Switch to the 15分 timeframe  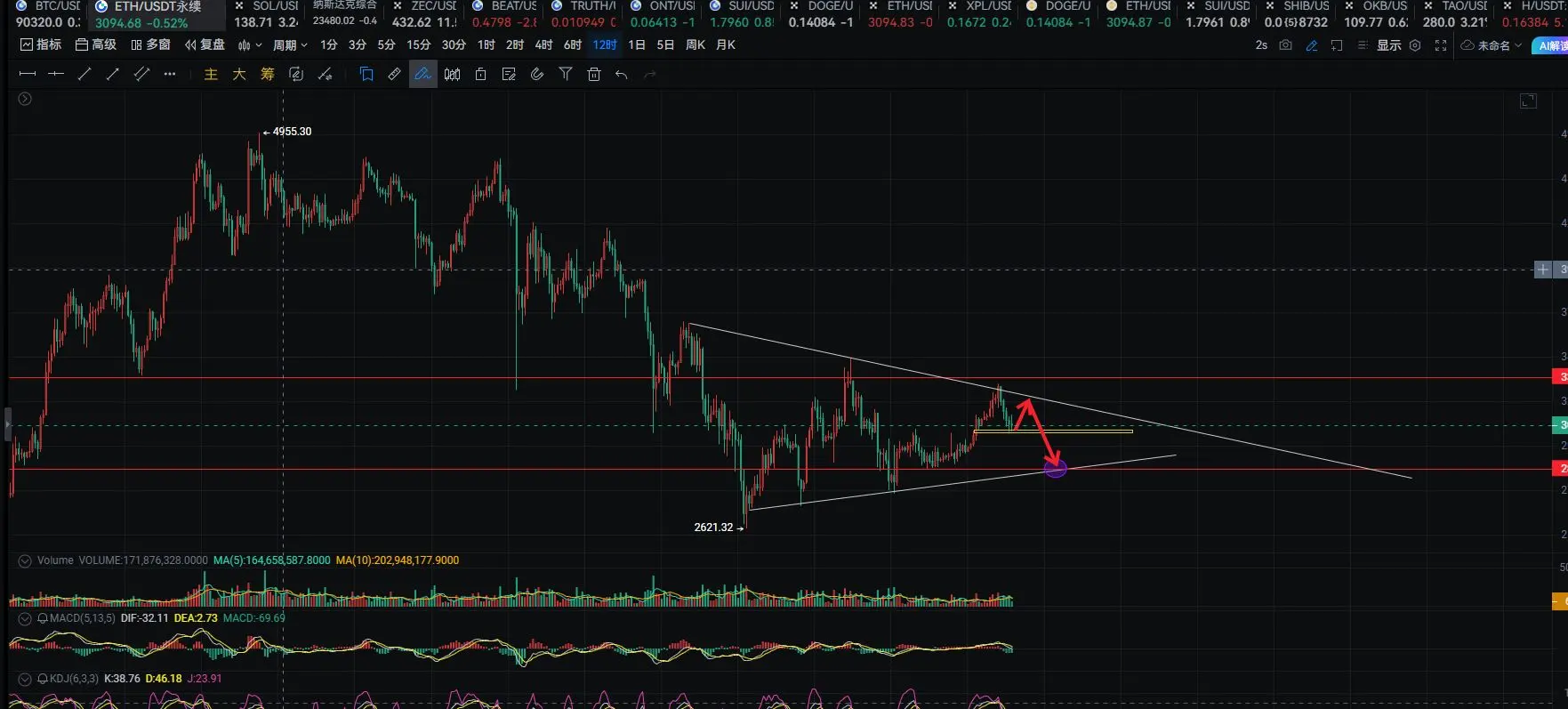pos(418,44)
